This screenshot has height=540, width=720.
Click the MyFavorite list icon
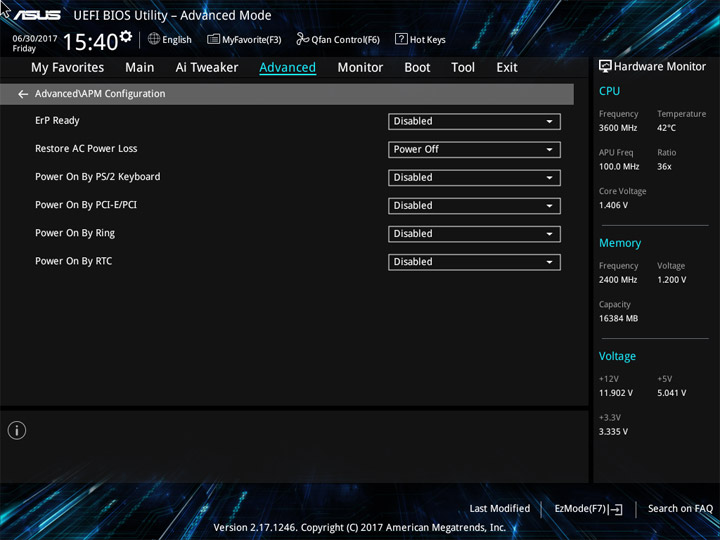coord(214,39)
